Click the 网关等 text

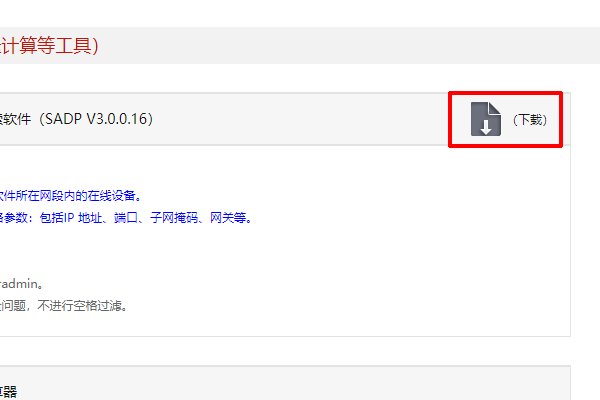pyautogui.click(x=228, y=218)
